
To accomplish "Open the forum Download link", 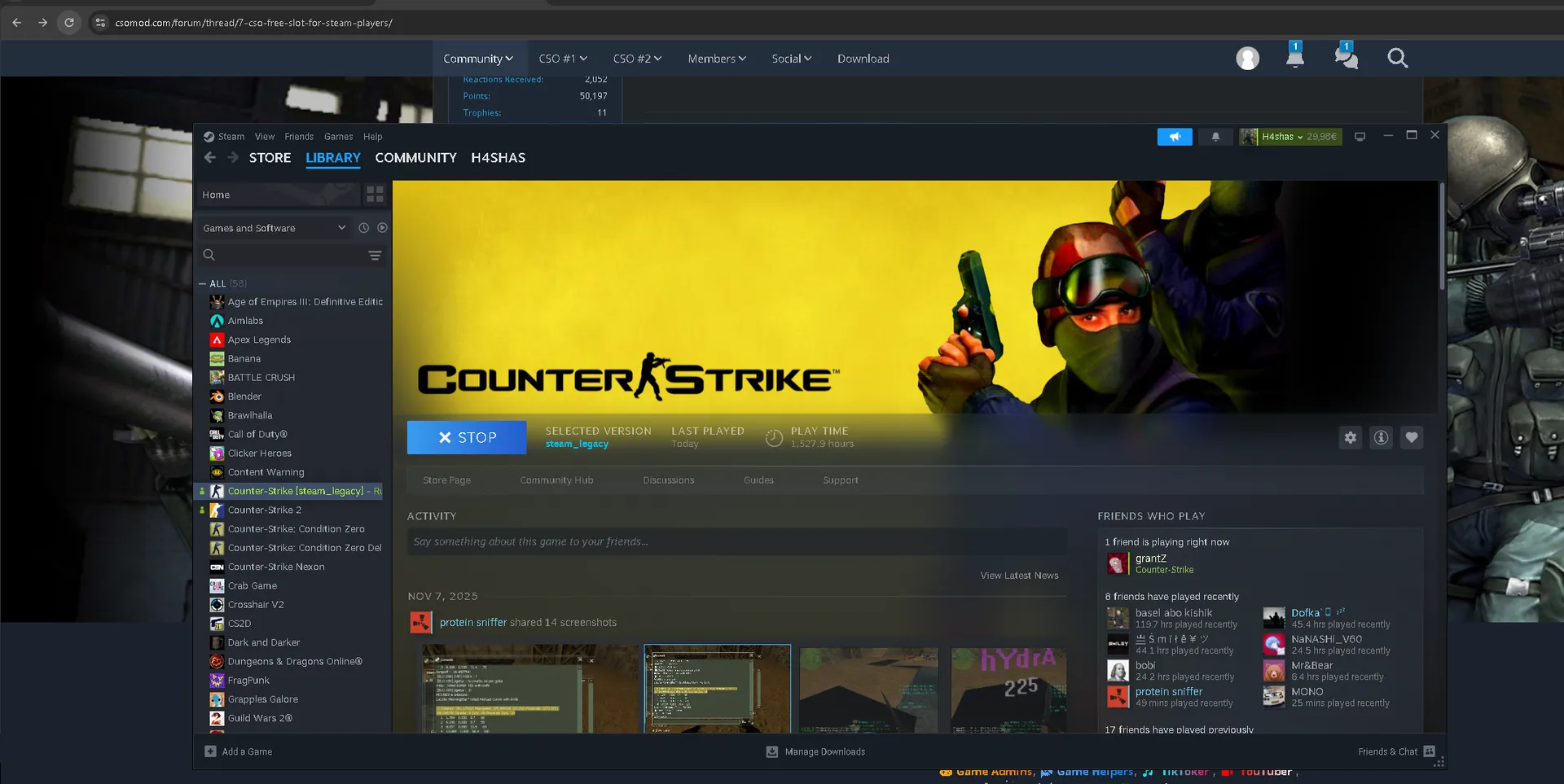I will (x=863, y=59).
